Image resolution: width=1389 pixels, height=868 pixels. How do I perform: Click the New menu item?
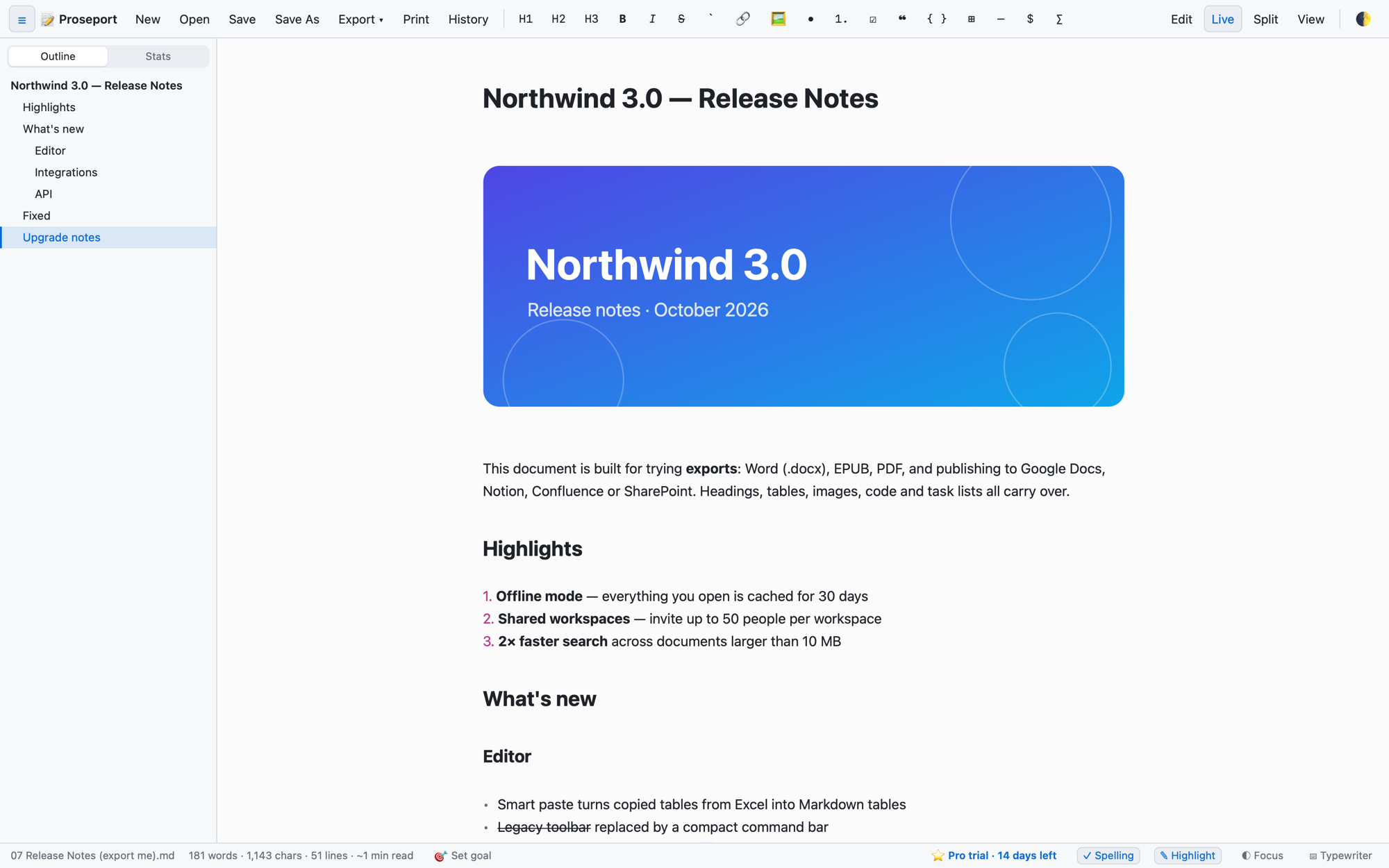point(148,19)
